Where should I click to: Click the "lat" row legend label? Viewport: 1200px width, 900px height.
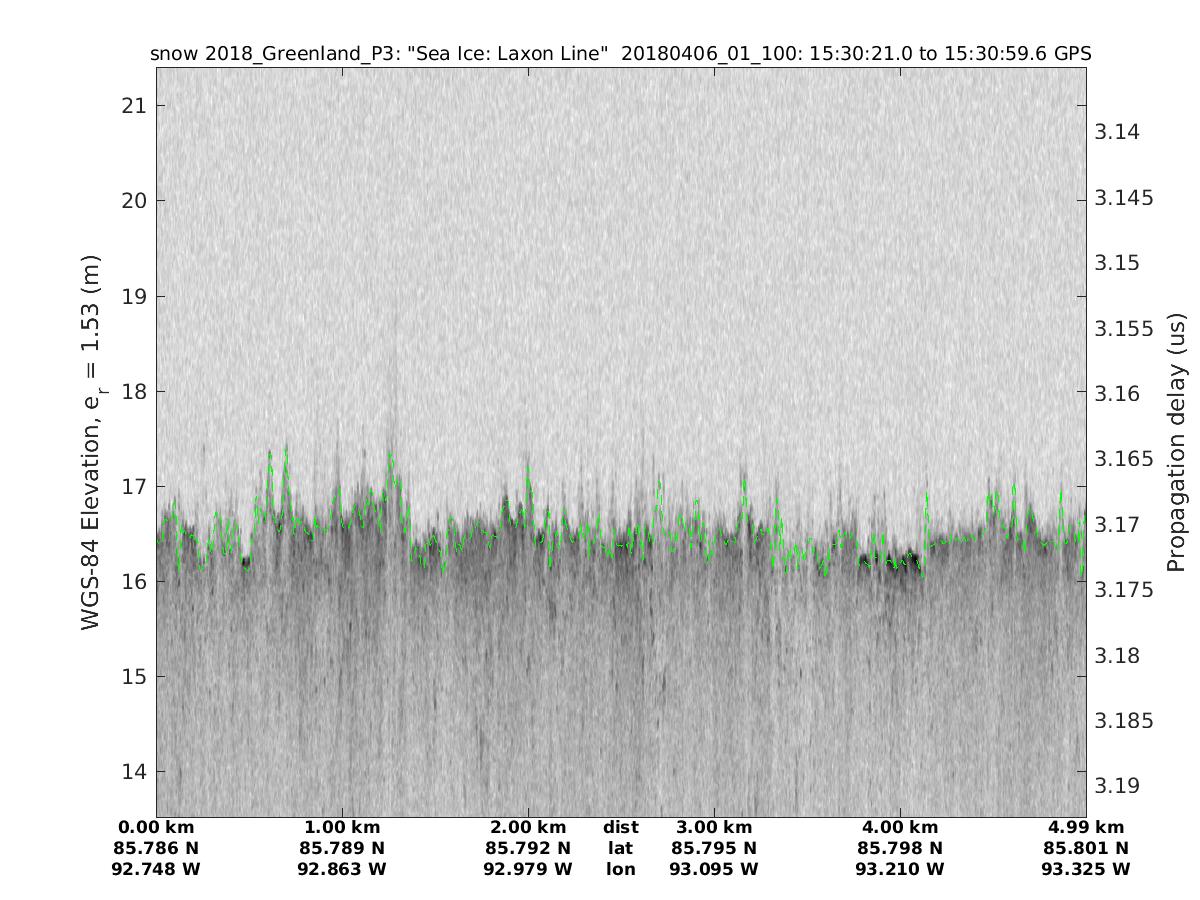620,848
